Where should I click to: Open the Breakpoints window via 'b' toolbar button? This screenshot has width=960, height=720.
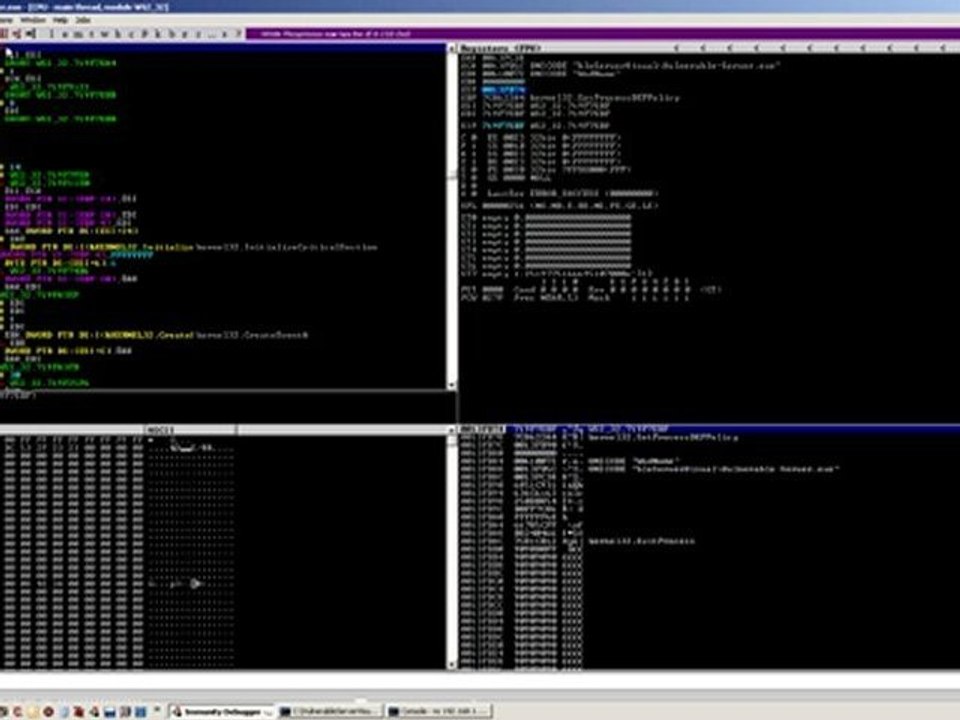[x=171, y=34]
